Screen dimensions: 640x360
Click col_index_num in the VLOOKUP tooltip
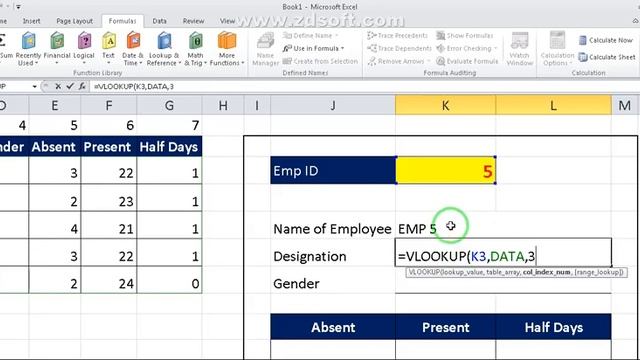pos(546,272)
